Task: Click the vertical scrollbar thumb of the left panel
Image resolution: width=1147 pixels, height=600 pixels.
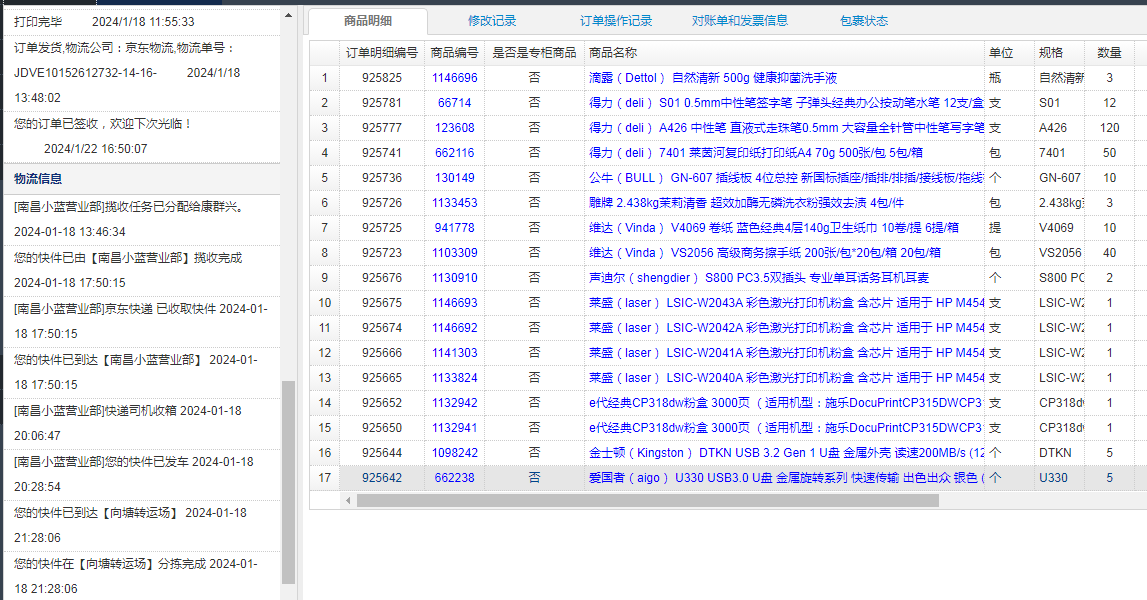Action: (288, 482)
